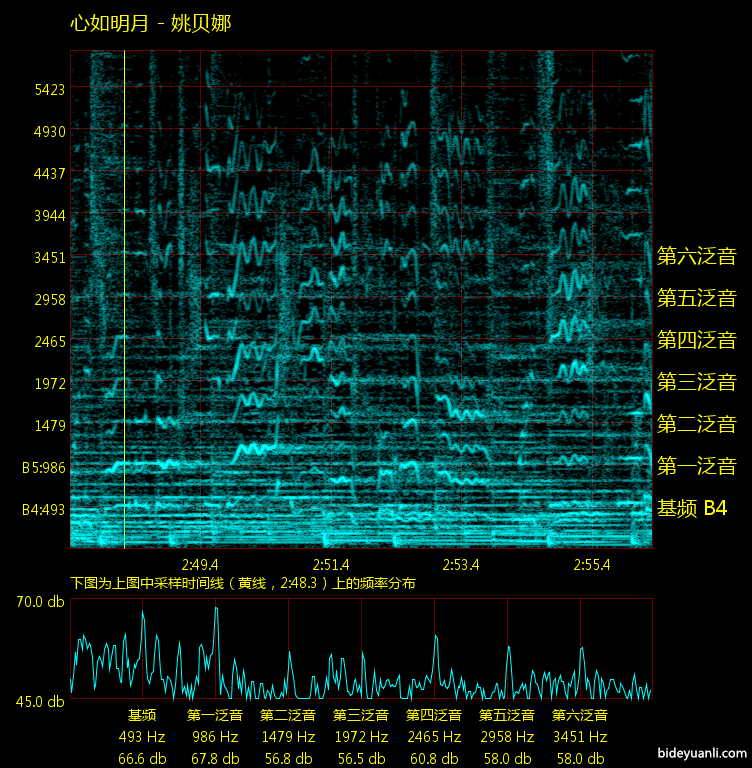
Task: Click the 2:49.4 time axis label
Action: tap(200, 564)
